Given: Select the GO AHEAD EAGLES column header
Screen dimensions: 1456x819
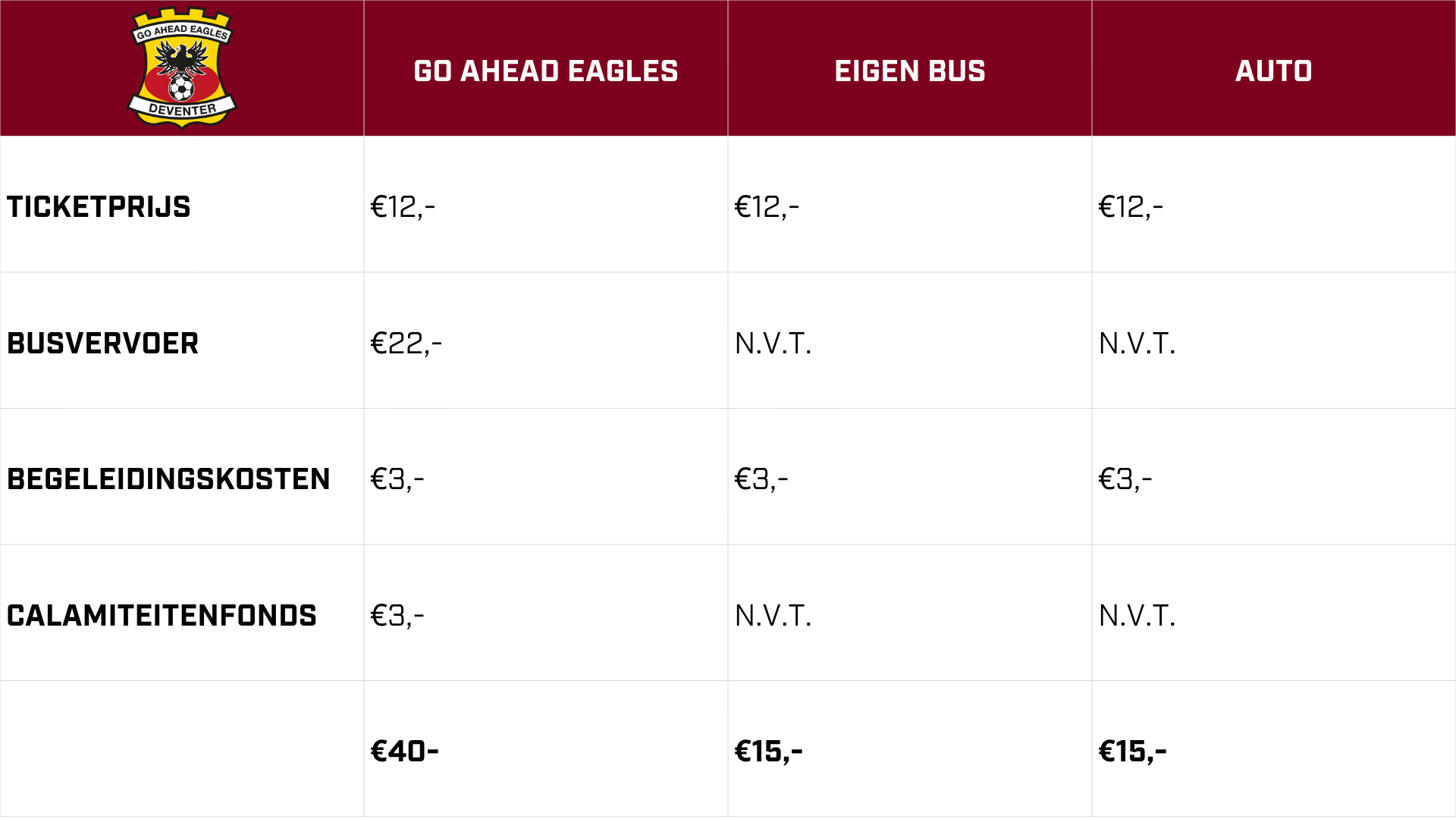Looking at the screenshot, I should coord(546,71).
